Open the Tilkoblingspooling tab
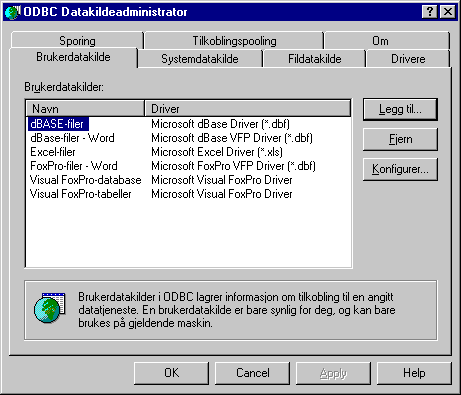 pos(234,41)
